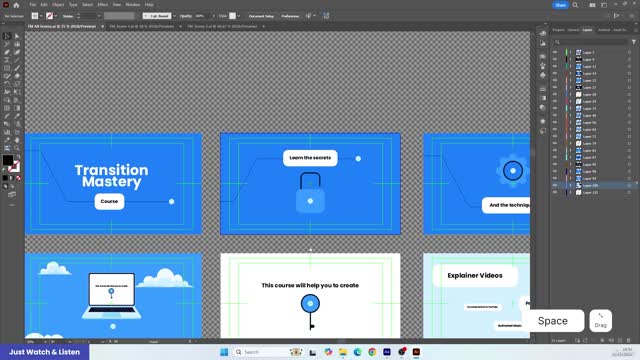The width and height of the screenshot is (640, 360).
Task: Select the Selection tool (black arrow)
Action: (x=7, y=36)
